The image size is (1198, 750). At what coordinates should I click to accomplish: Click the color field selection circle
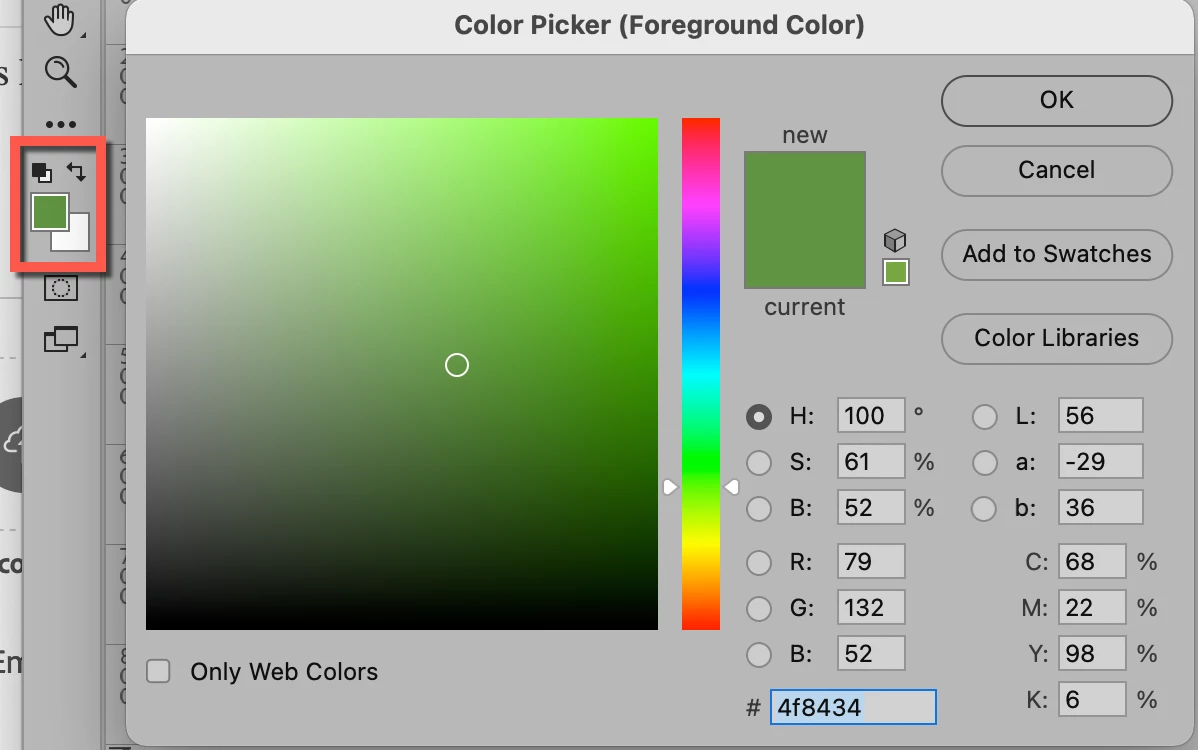(x=457, y=365)
